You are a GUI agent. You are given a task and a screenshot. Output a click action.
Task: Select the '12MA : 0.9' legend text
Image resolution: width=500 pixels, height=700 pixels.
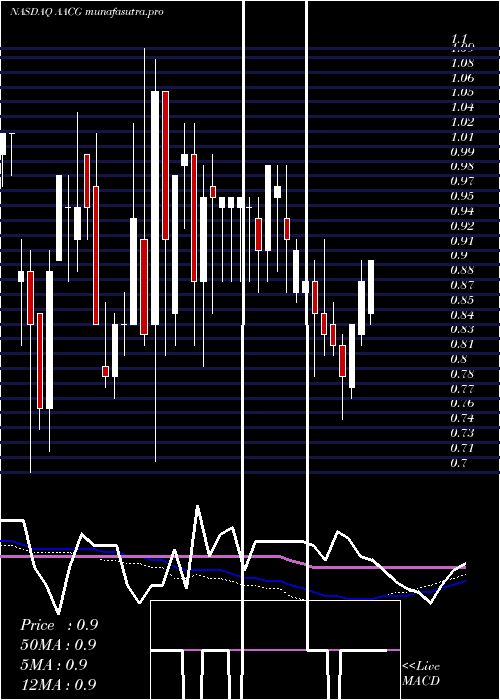point(59,684)
